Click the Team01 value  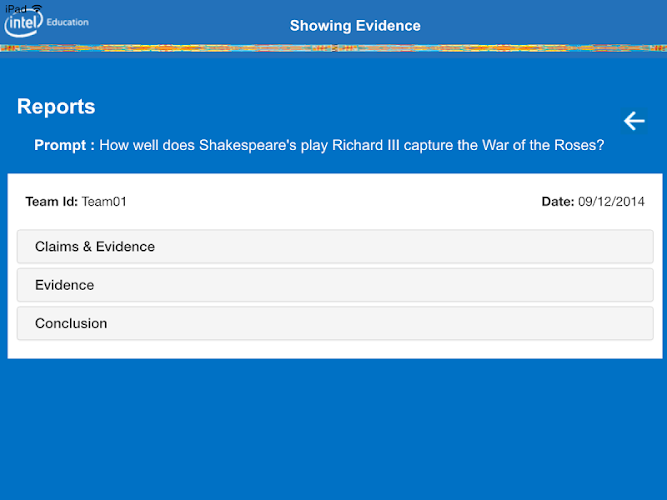104,202
